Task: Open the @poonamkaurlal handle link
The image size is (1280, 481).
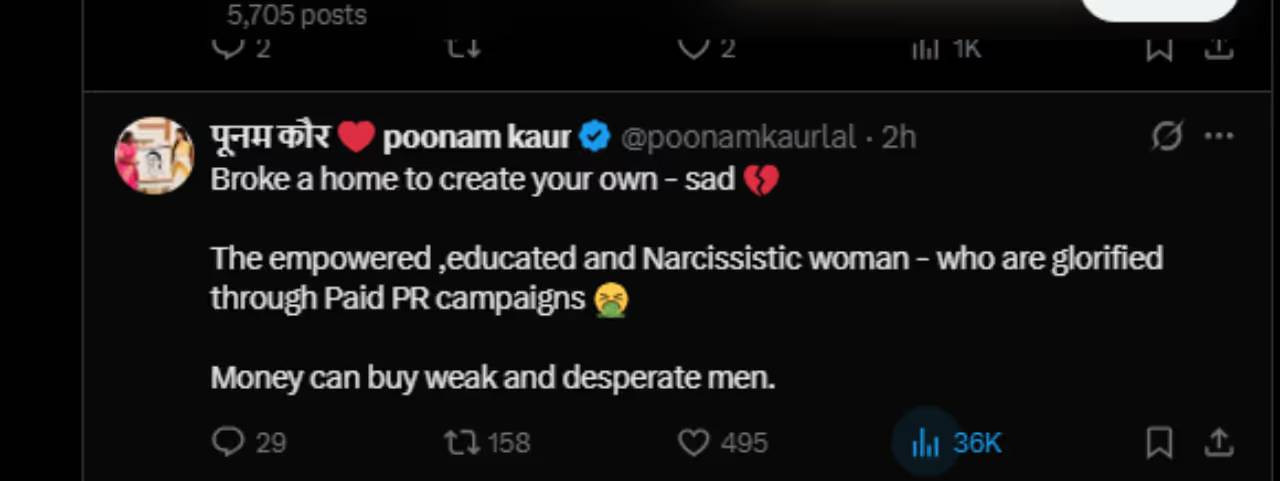Action: pos(738,137)
